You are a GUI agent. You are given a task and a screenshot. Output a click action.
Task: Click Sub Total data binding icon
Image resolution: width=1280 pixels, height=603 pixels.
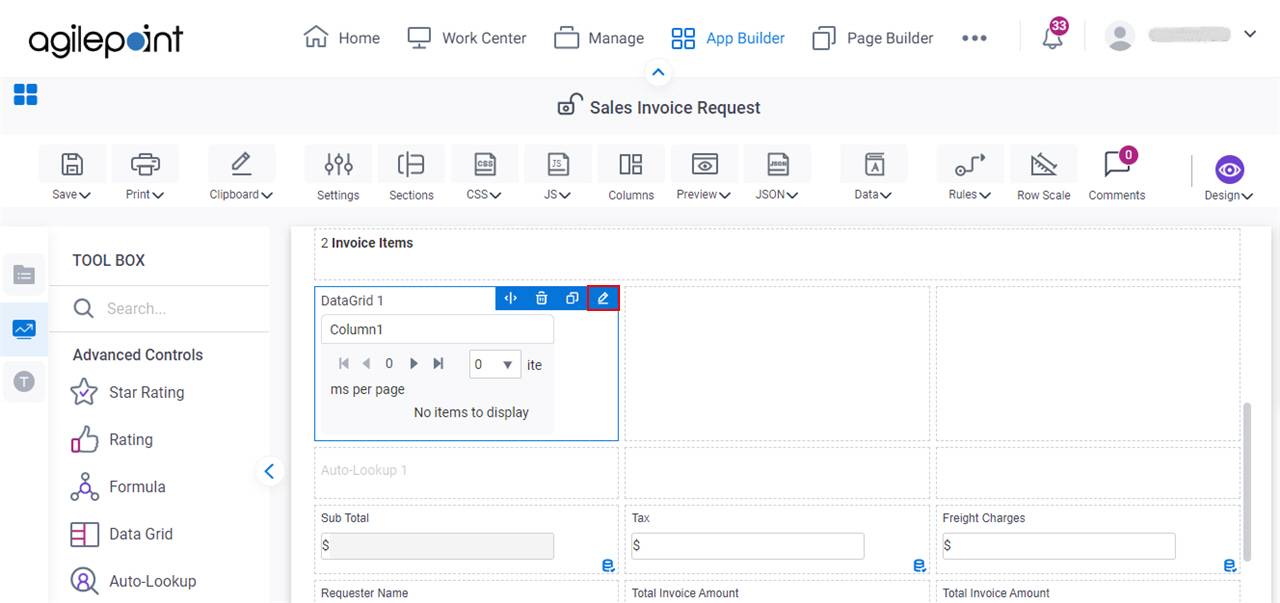(608, 566)
